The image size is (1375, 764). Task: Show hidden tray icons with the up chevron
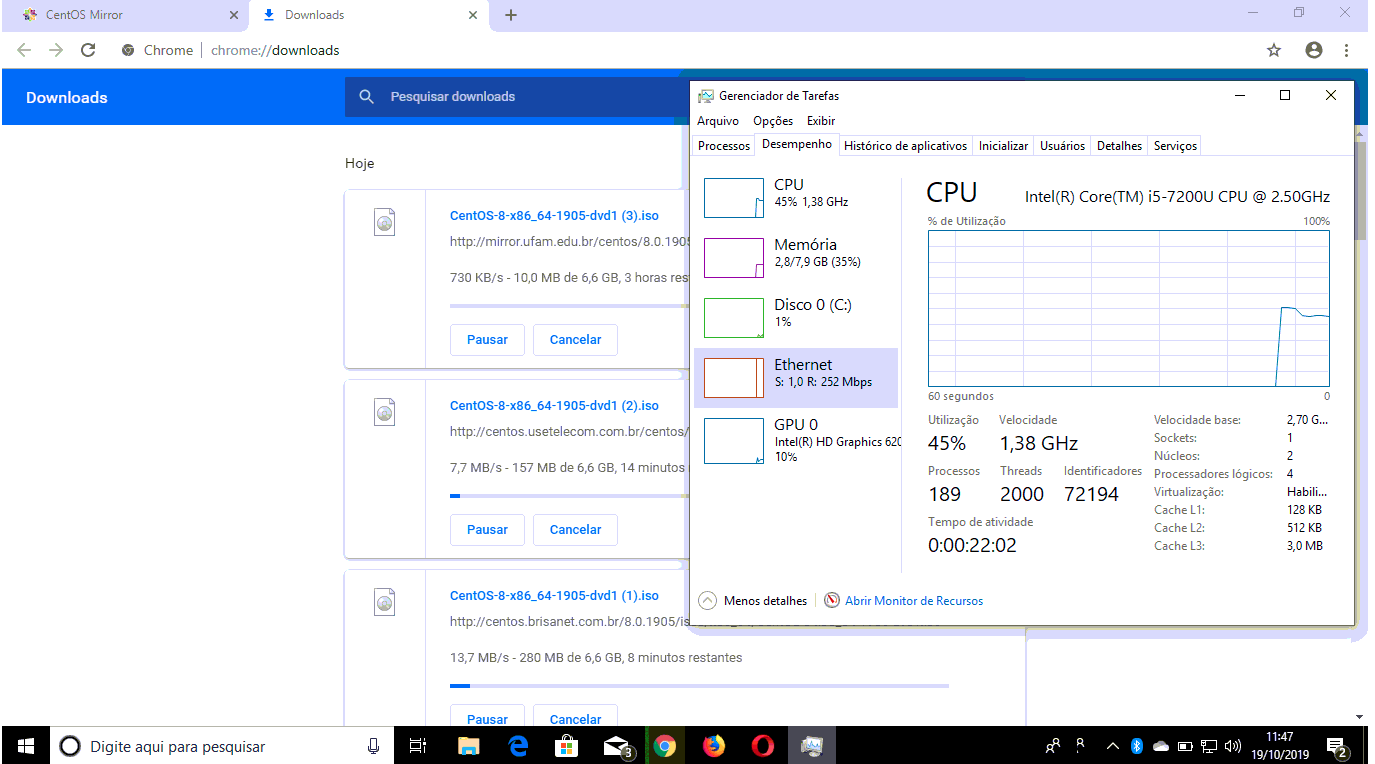1113,746
